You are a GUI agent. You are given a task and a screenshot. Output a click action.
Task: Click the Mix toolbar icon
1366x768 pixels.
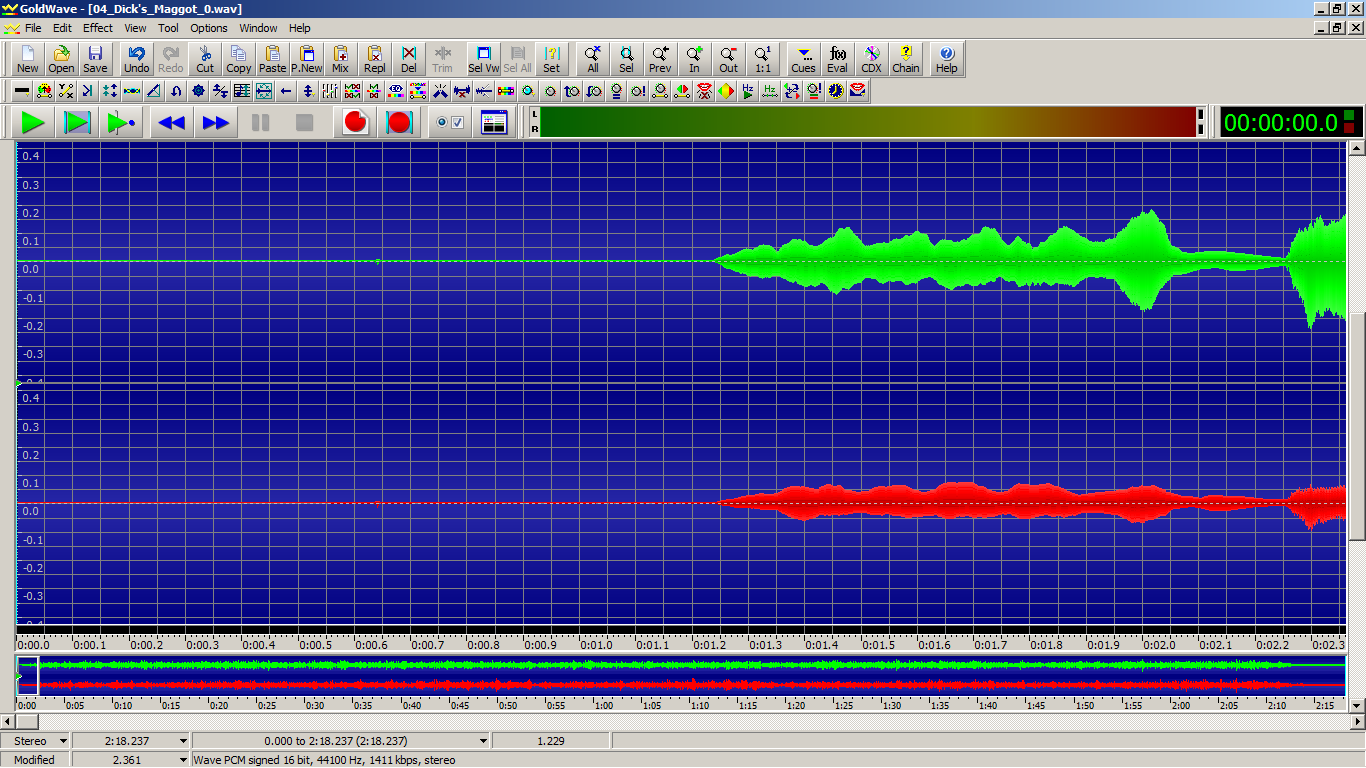(340, 59)
